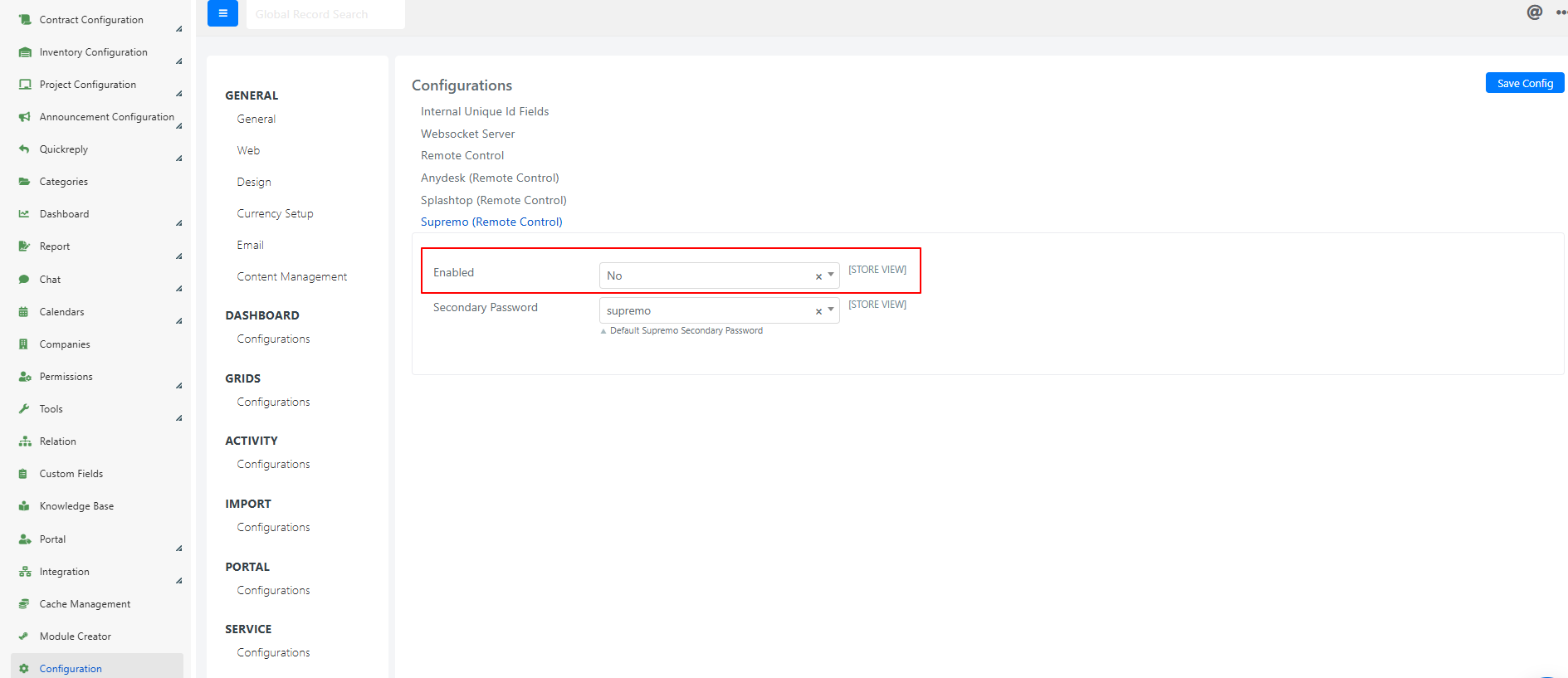Click the Portal user icon
The image size is (1568, 678).
tap(25, 539)
